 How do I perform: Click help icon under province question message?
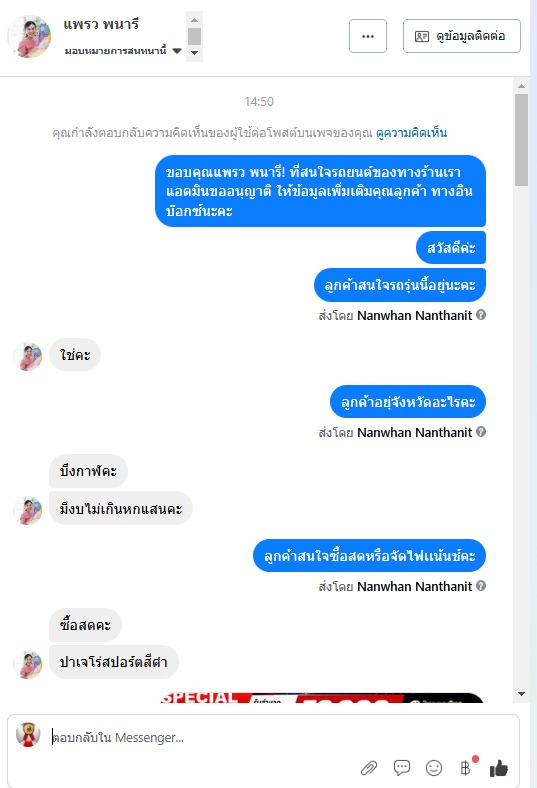click(481, 432)
